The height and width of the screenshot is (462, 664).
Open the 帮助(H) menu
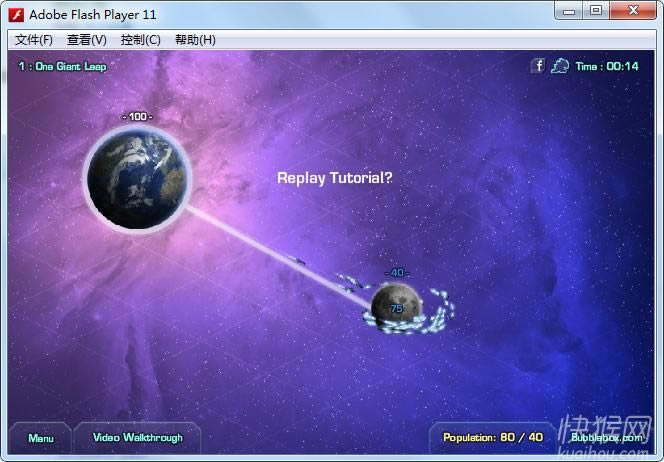point(195,40)
